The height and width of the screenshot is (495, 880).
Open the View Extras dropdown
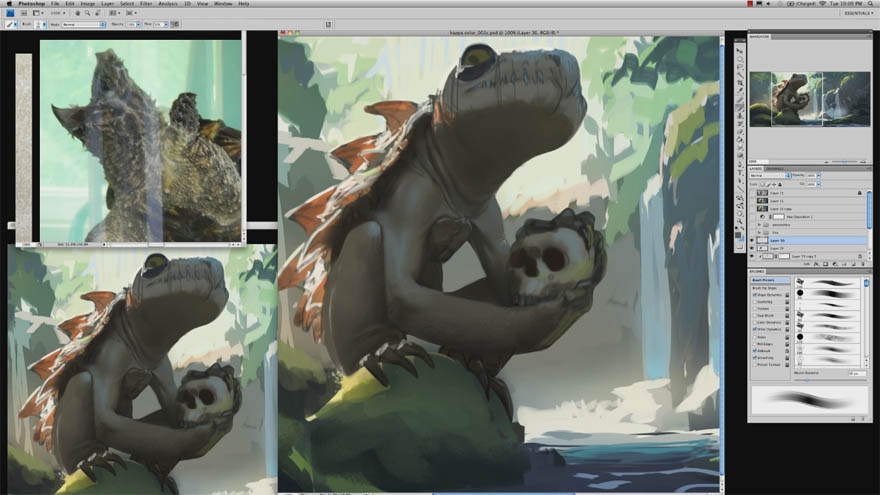(x=38, y=13)
